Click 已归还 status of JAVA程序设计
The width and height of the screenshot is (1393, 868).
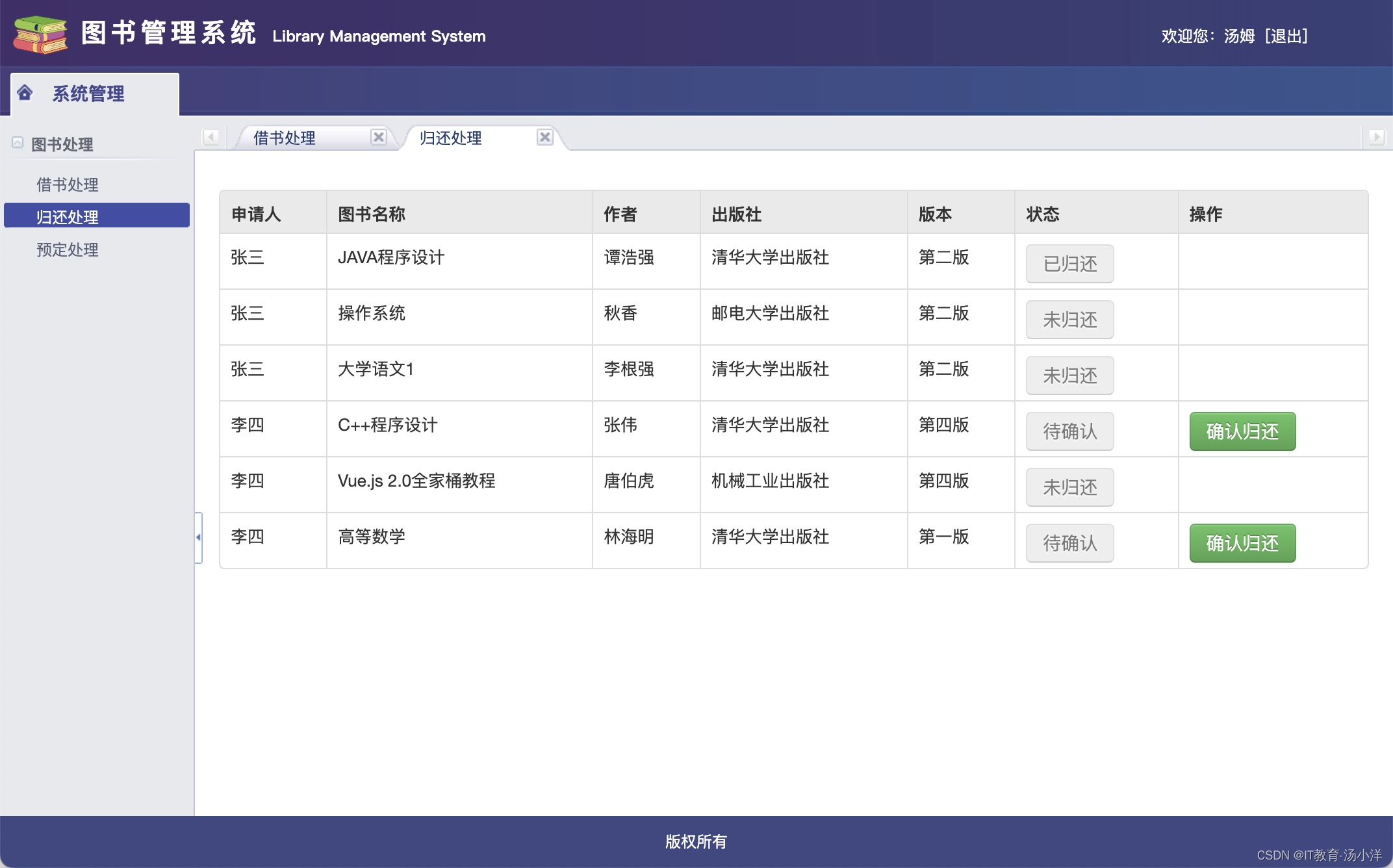coord(1069,264)
